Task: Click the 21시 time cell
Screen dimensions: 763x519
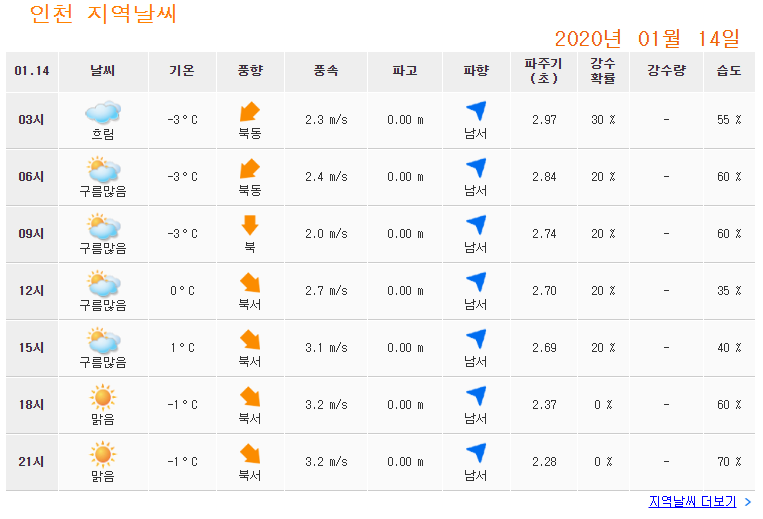Action: pos(32,462)
